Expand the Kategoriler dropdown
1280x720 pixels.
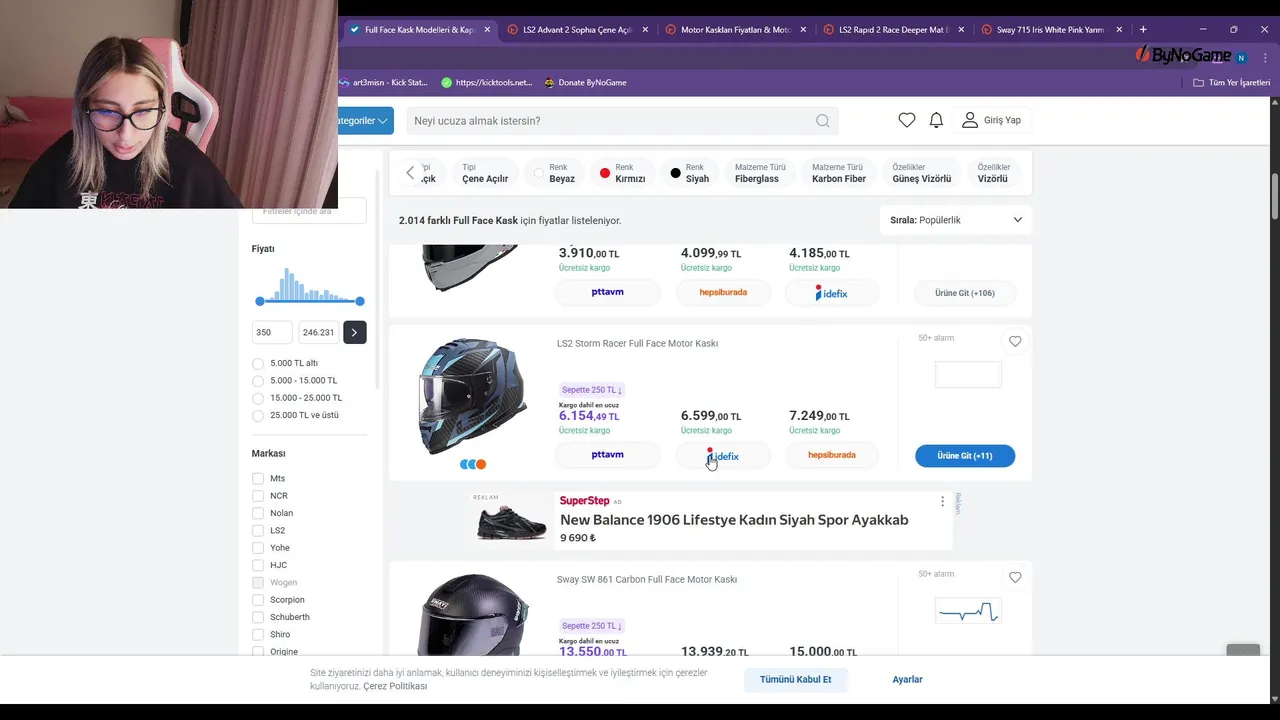pyautogui.click(x=364, y=121)
